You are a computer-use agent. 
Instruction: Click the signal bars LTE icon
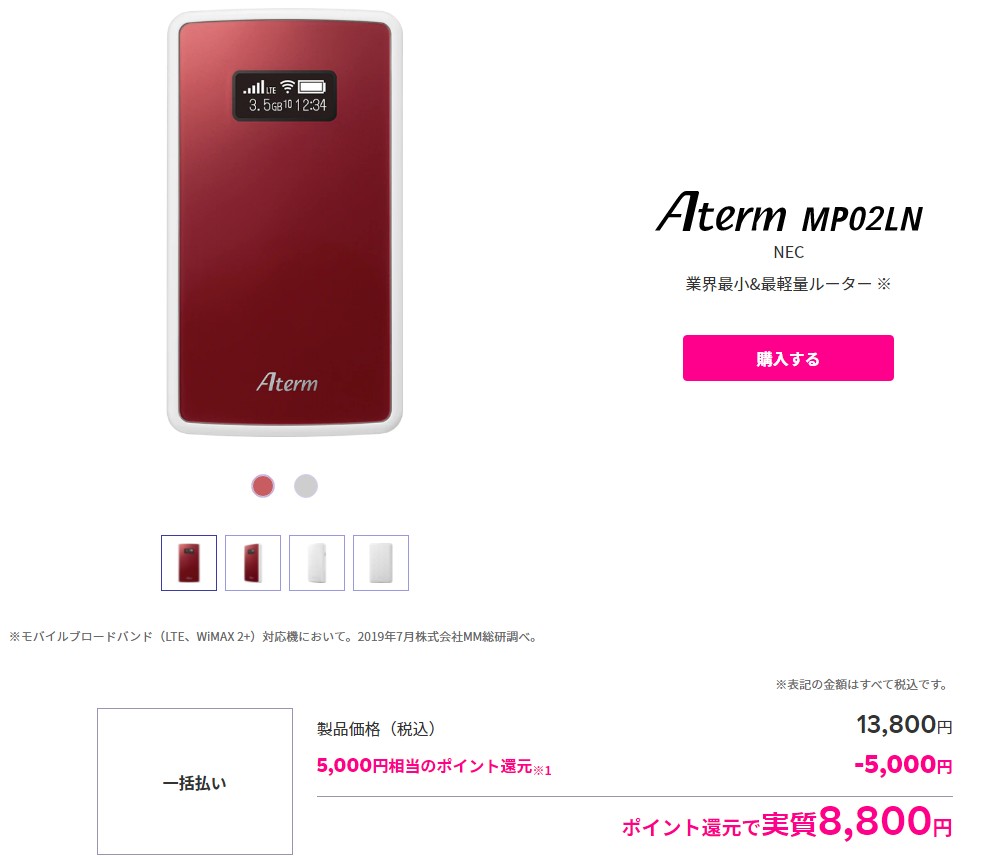click(260, 87)
